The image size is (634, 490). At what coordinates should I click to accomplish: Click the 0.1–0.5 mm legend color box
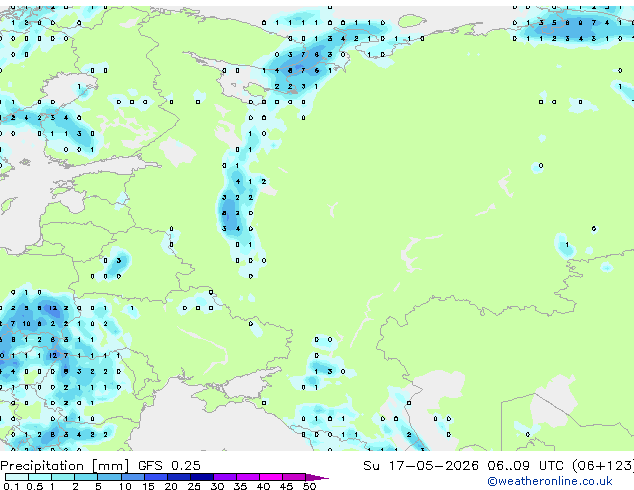pyautogui.click(x=17, y=477)
